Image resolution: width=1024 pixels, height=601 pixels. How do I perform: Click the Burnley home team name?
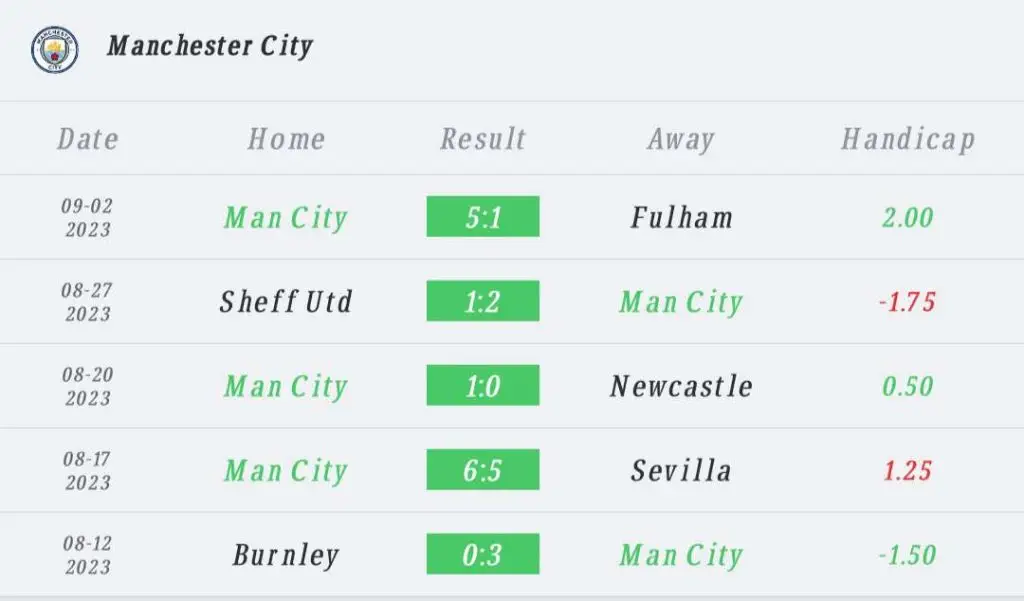coord(286,556)
